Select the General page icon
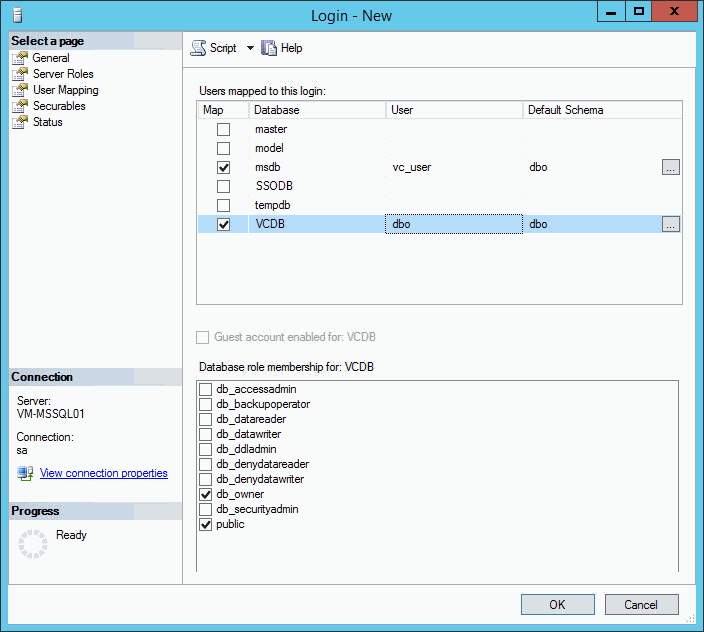Image resolution: width=704 pixels, height=632 pixels. pyautogui.click(x=19, y=58)
